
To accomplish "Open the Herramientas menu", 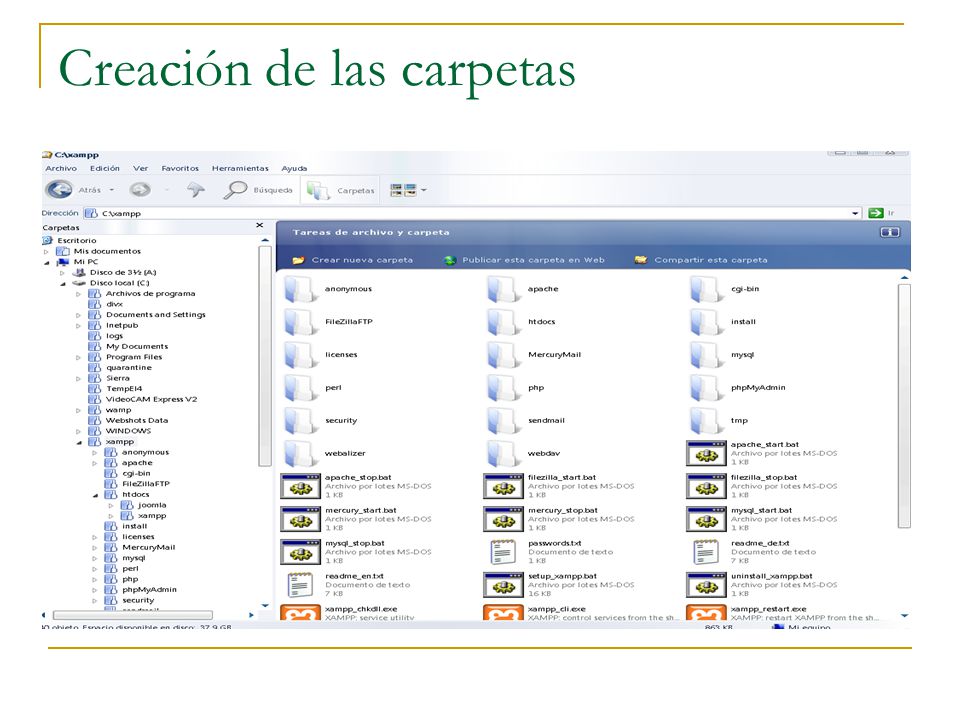I will (x=240, y=168).
